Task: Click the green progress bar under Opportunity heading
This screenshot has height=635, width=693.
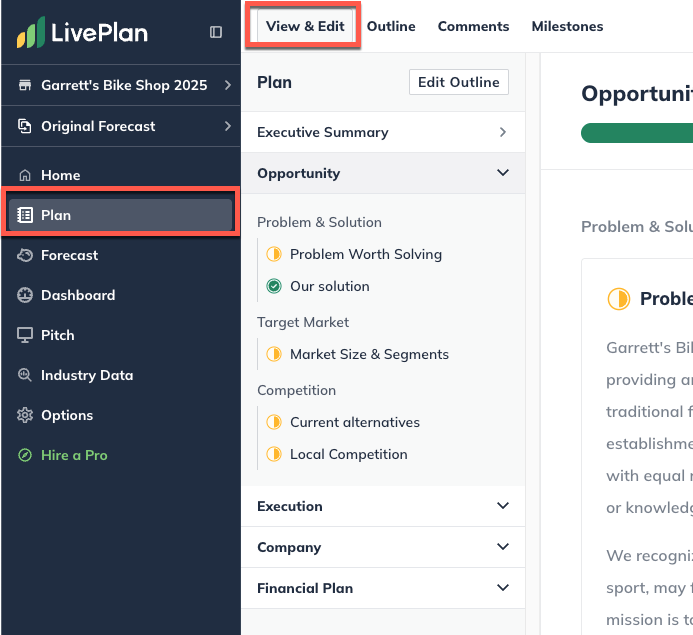Action: click(x=637, y=133)
